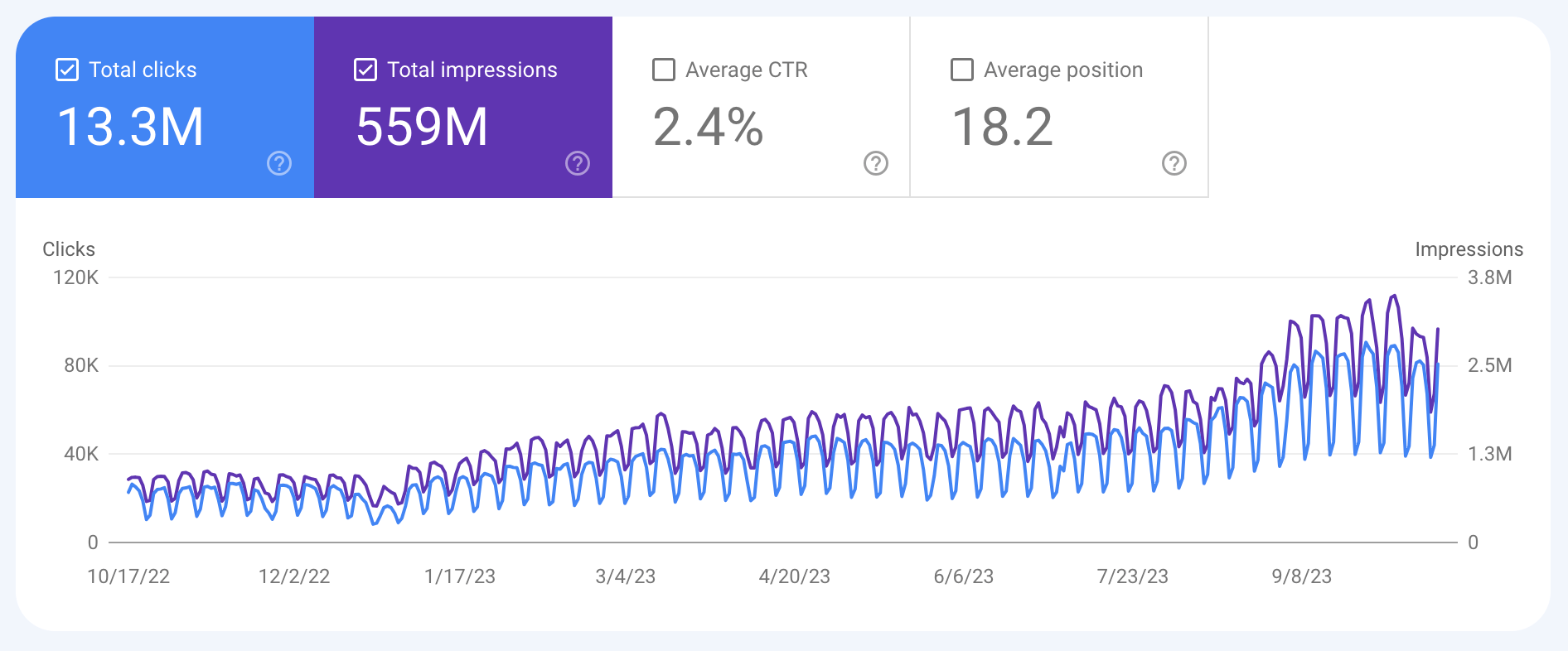Screen dimensions: 1568x651
Task: Open help icon on Total impressions card
Action: [x=578, y=163]
